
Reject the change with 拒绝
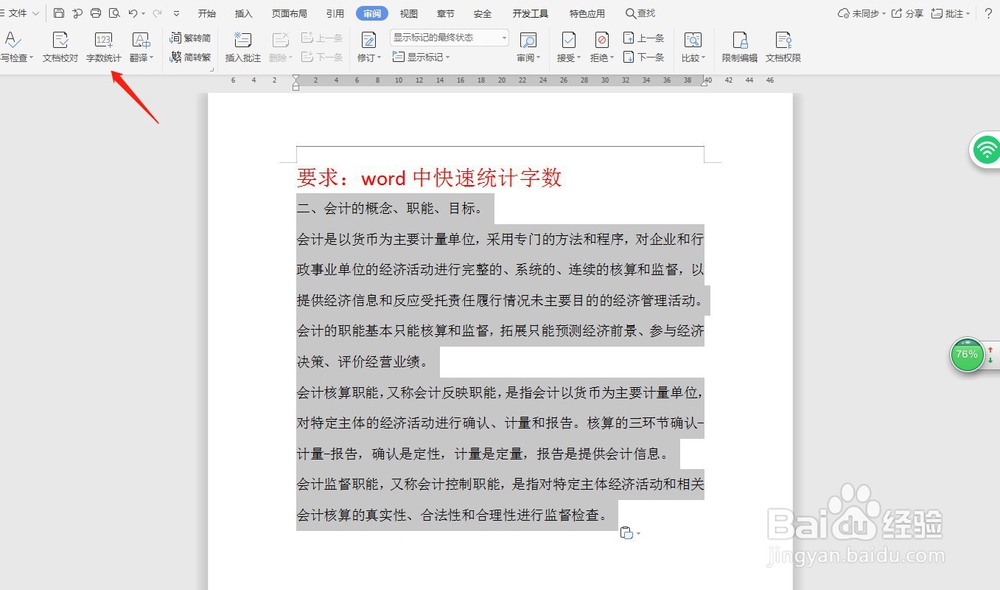(601, 47)
